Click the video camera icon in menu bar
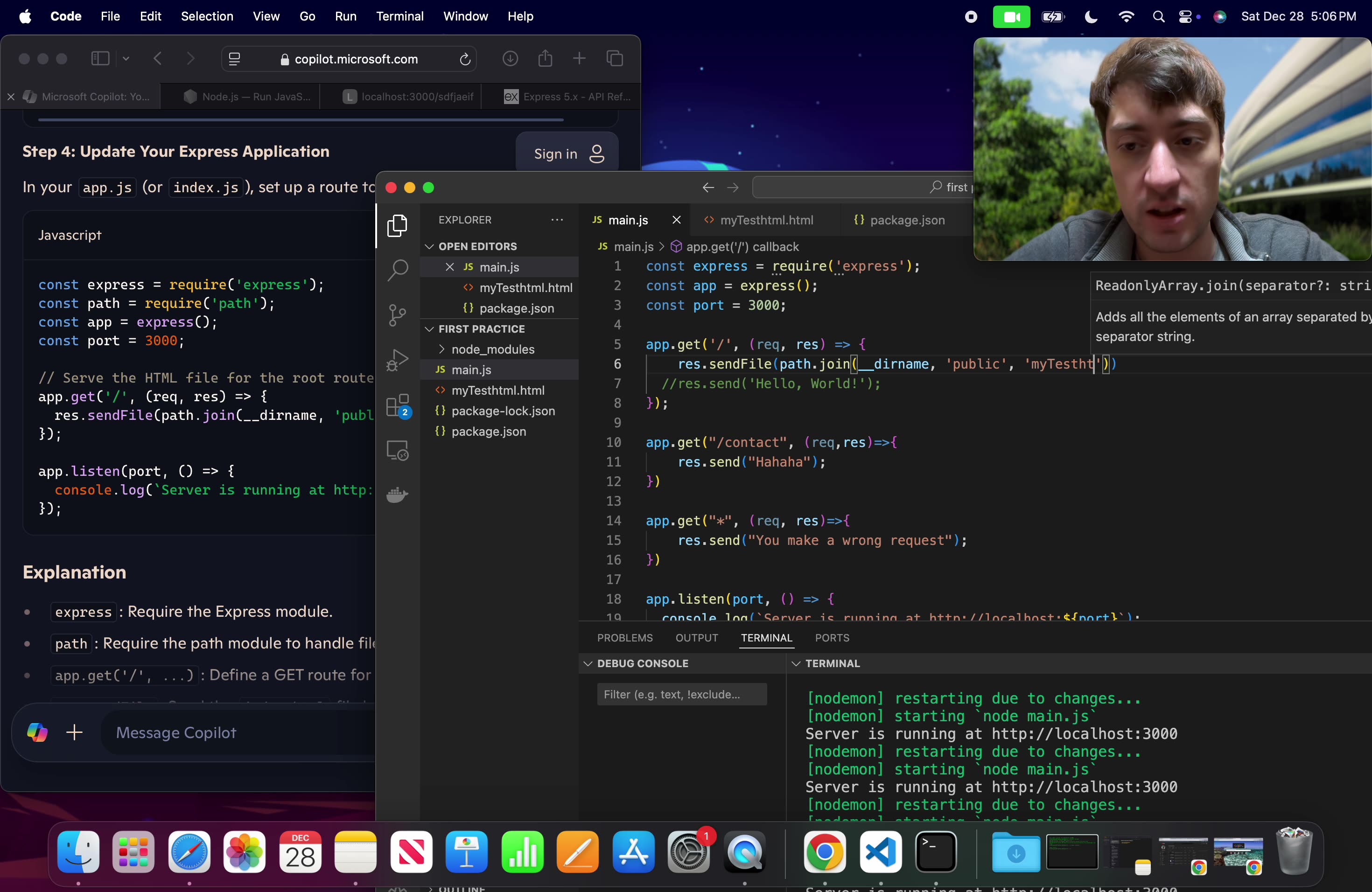Screen dimensions: 1372x892 point(1012,16)
